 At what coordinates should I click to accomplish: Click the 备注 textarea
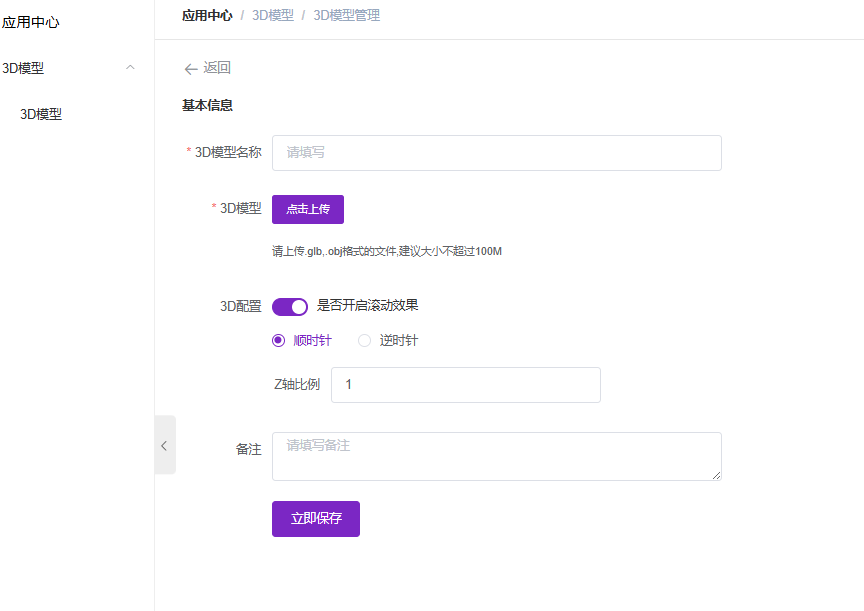click(x=496, y=456)
